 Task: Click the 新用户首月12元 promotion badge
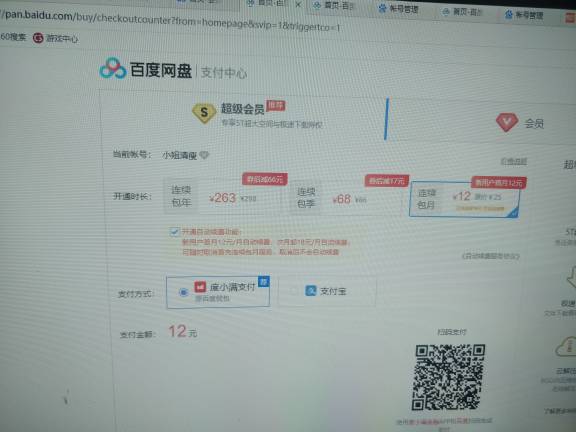click(x=499, y=183)
